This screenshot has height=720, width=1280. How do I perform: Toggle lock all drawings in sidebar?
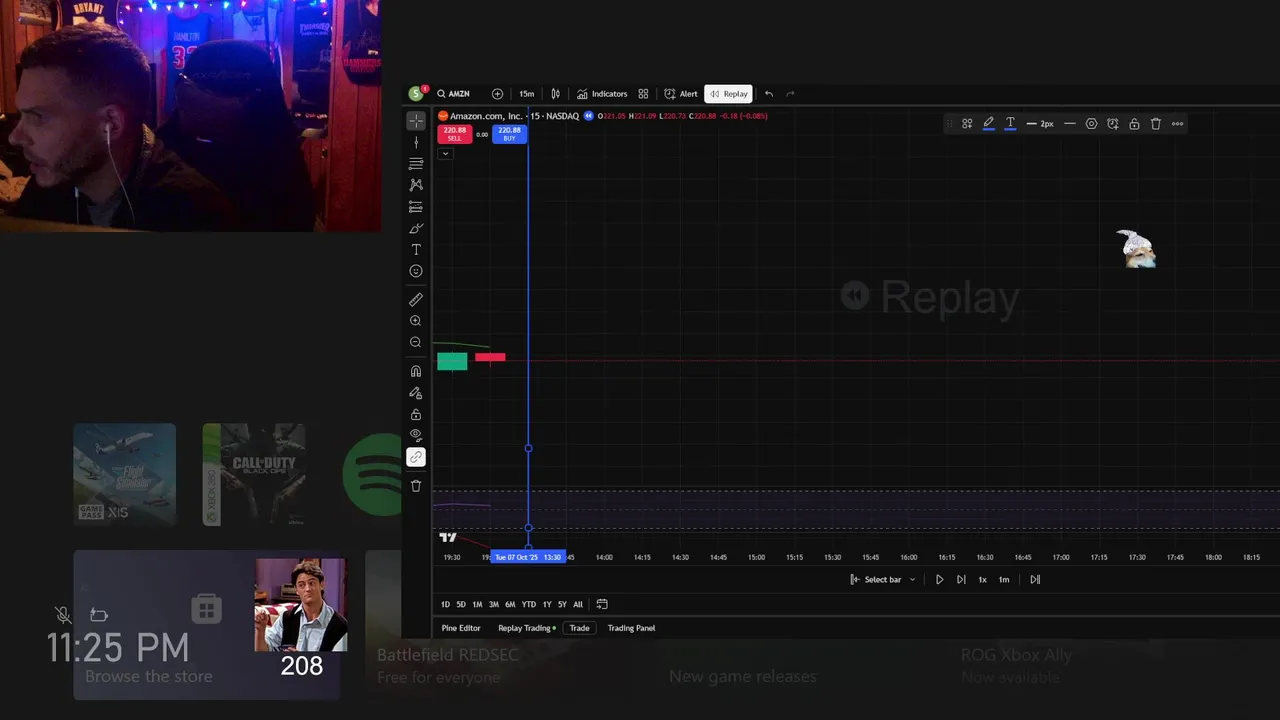click(x=416, y=414)
